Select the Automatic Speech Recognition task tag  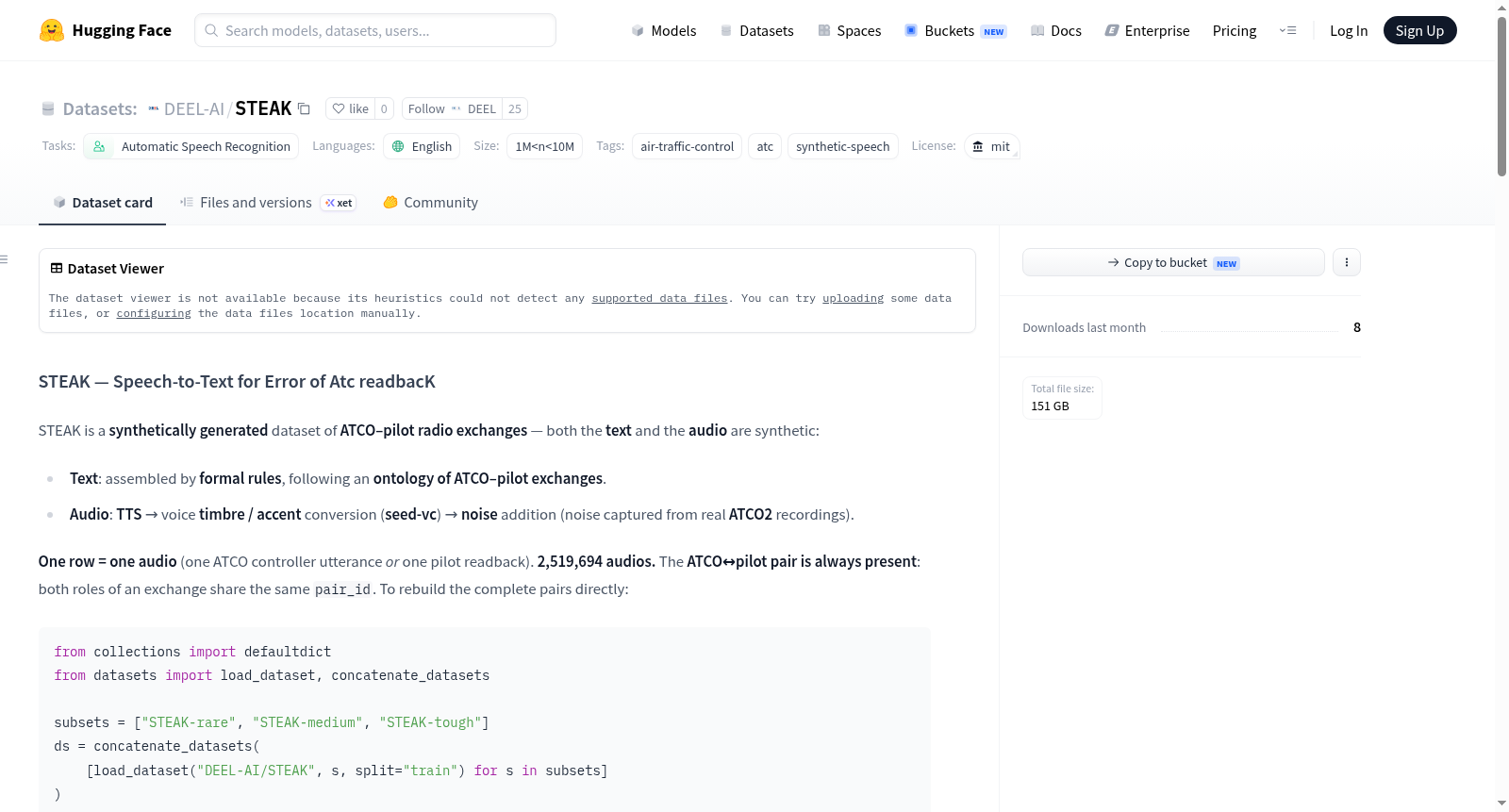tap(191, 146)
